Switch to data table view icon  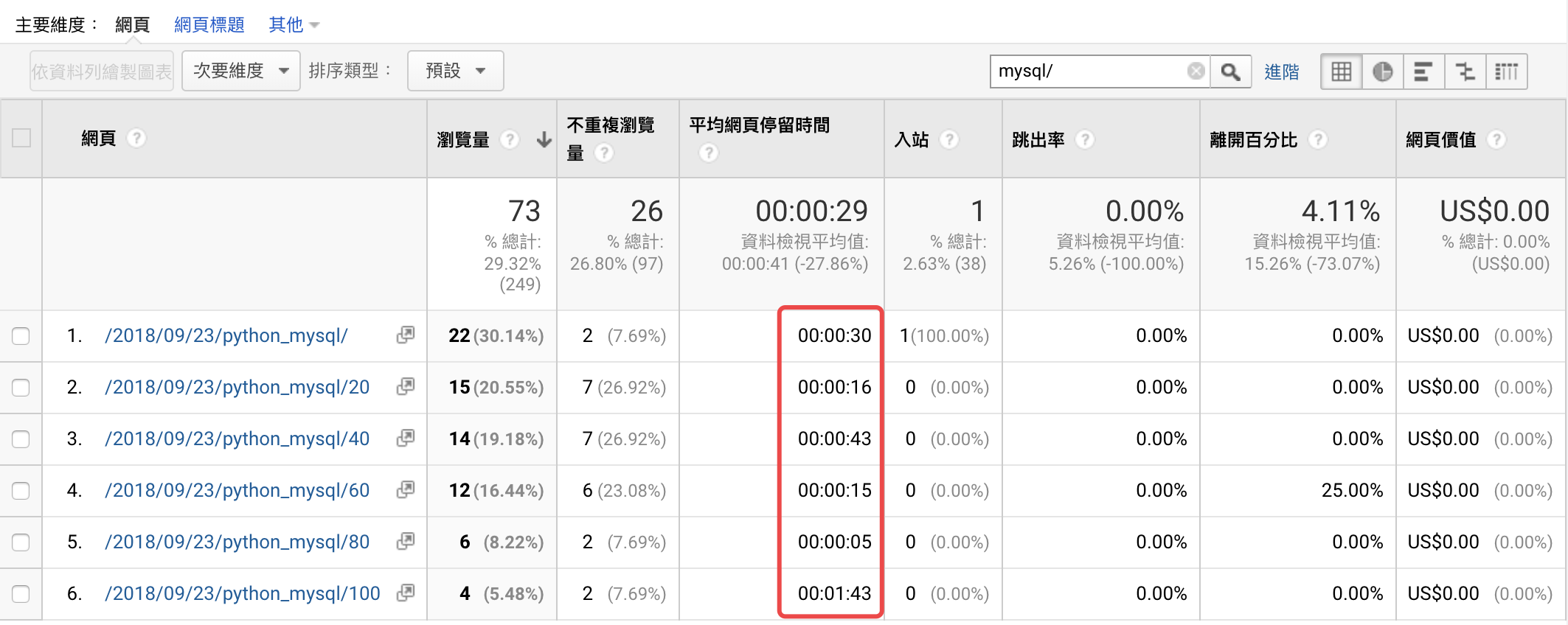pyautogui.click(x=1342, y=71)
